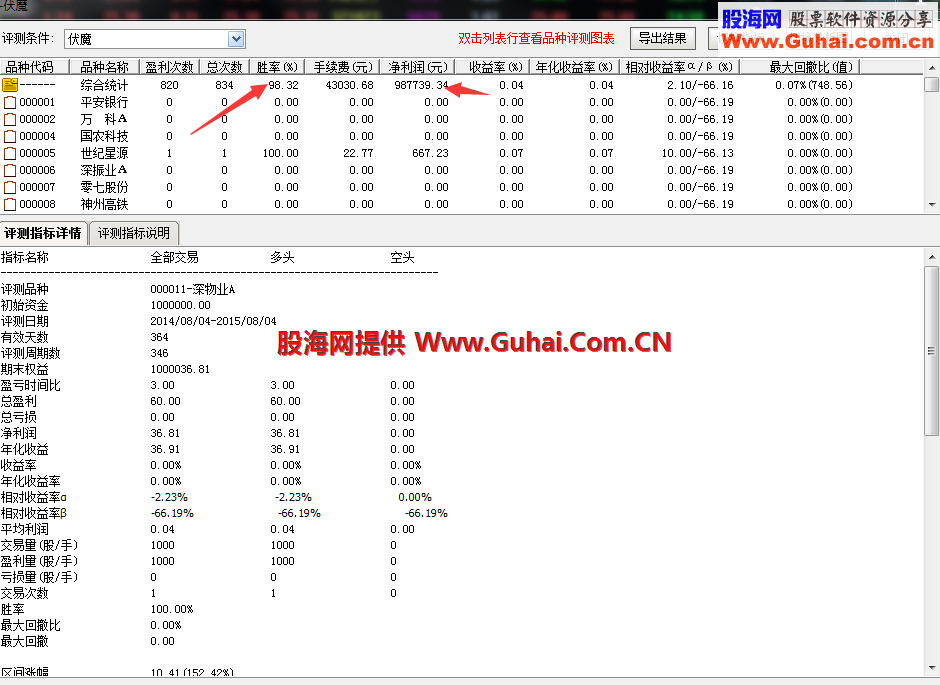Sort by the 手续费(元) column header

pos(343,67)
